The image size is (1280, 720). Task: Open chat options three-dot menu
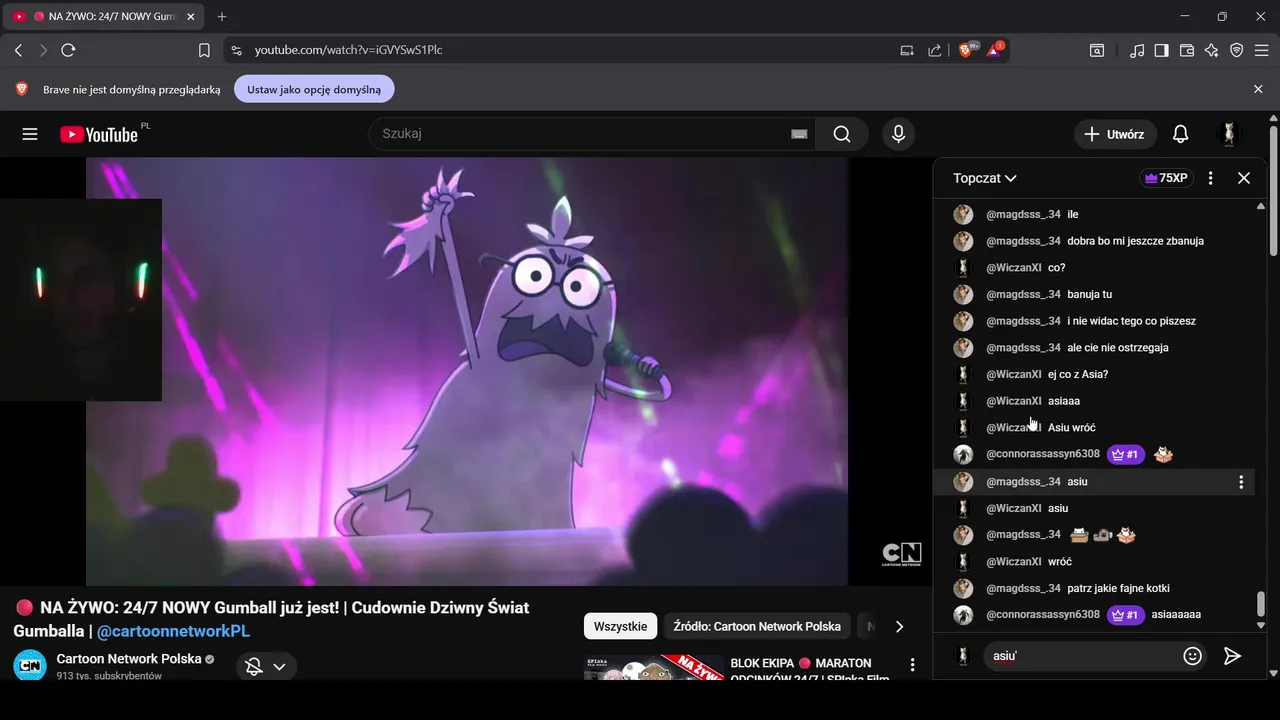tap(1211, 178)
